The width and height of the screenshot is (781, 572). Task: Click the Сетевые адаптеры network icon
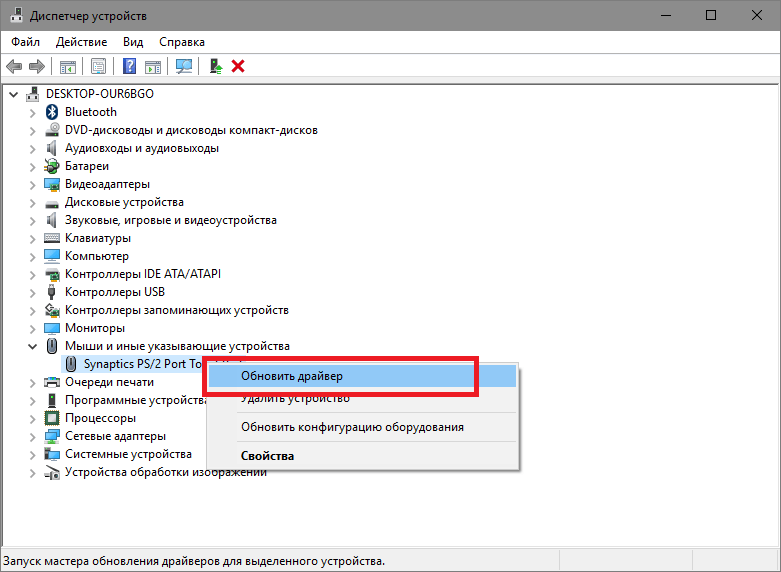[52, 436]
